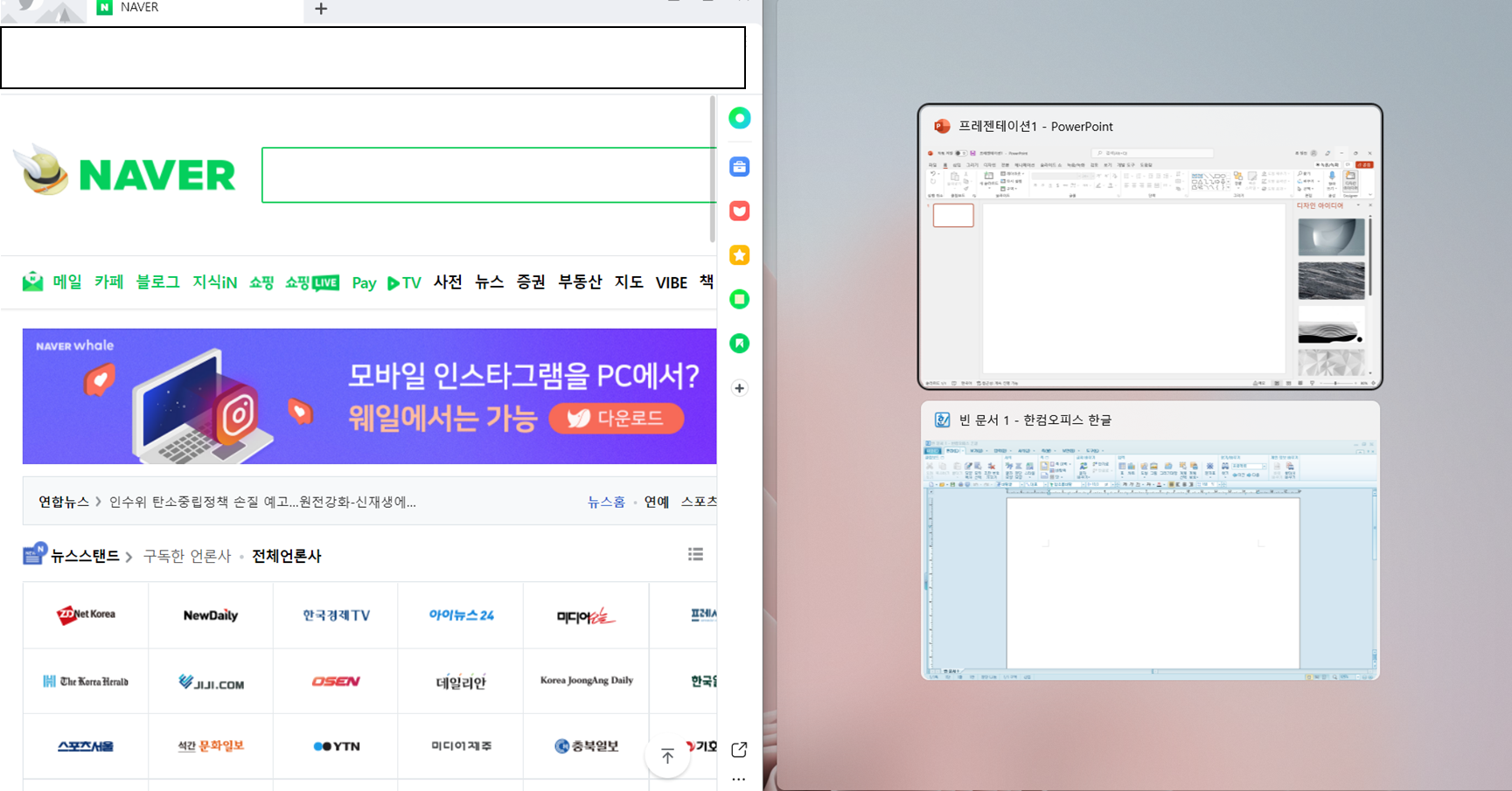The height and width of the screenshot is (791, 1512).
Task: Open the green circle icon in Whale sidebar
Action: 739,118
